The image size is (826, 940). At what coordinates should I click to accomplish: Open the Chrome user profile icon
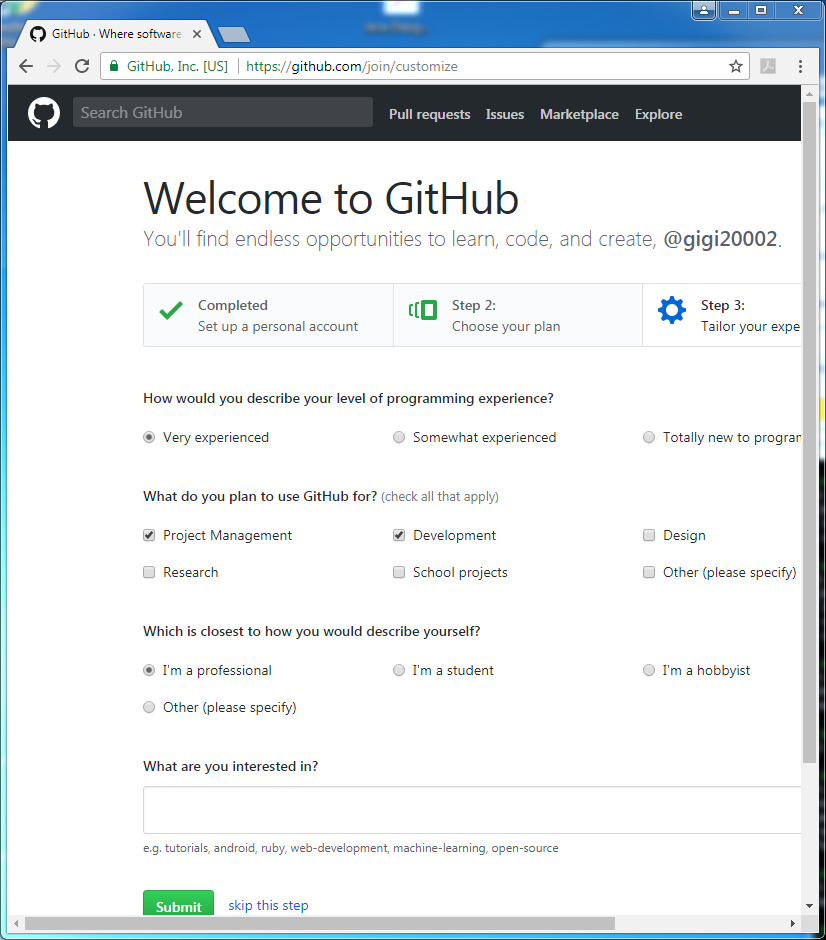click(704, 11)
